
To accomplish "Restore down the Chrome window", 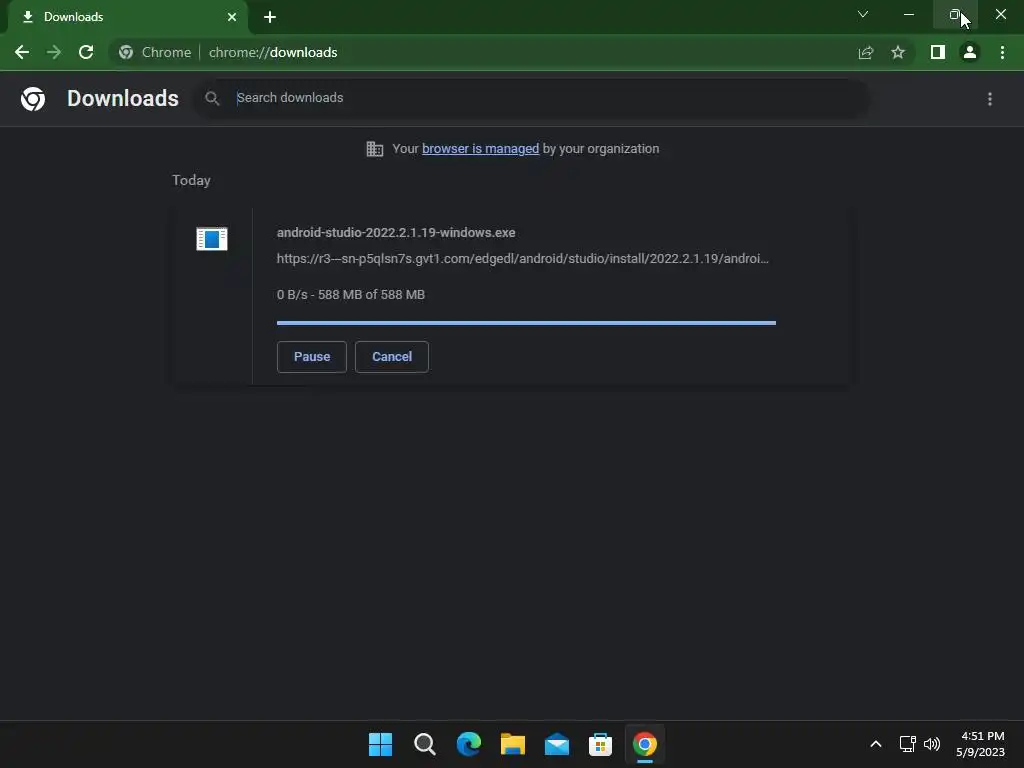I will click(955, 14).
